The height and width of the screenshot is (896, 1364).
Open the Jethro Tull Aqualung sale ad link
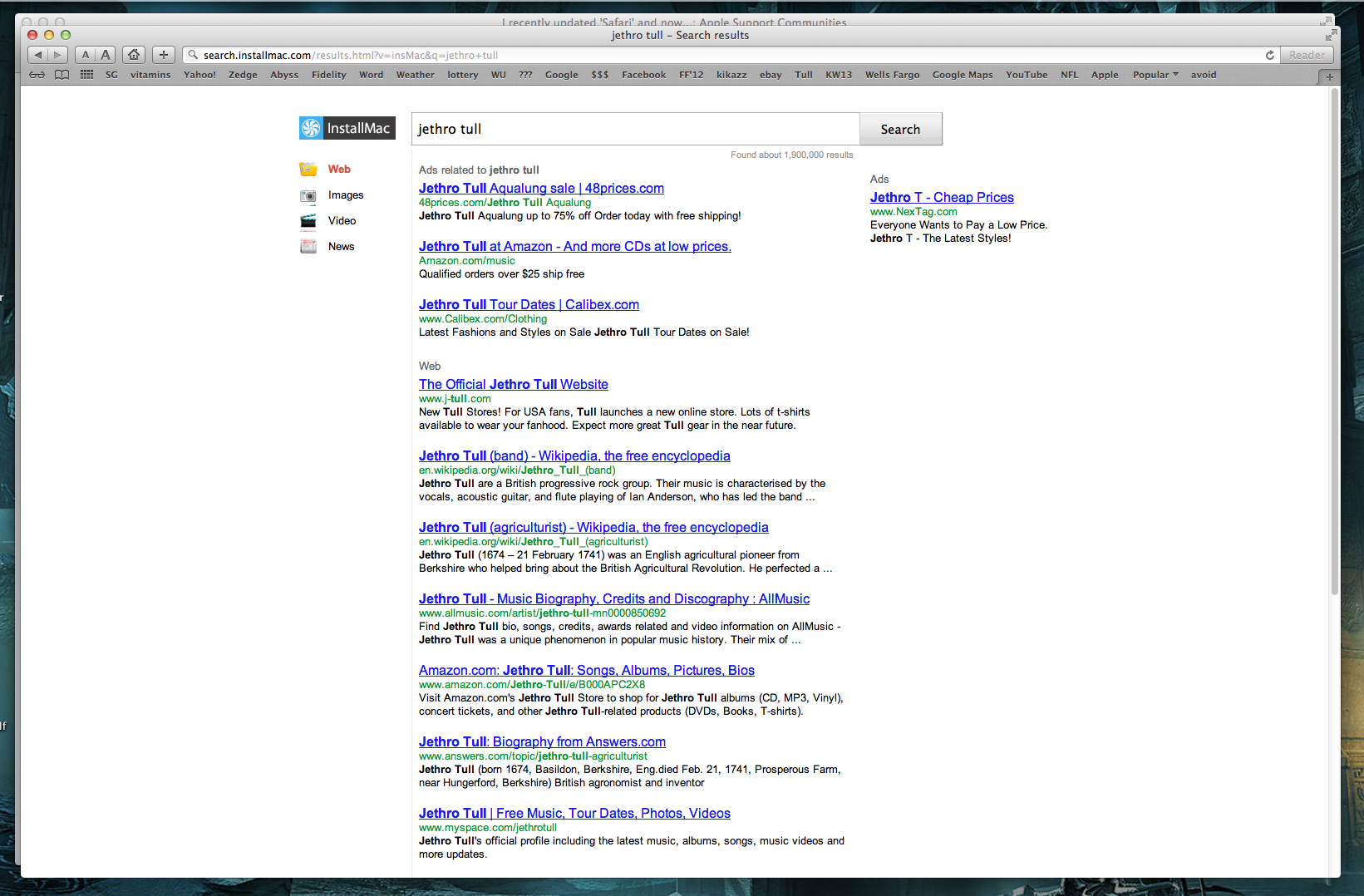pyautogui.click(x=541, y=189)
